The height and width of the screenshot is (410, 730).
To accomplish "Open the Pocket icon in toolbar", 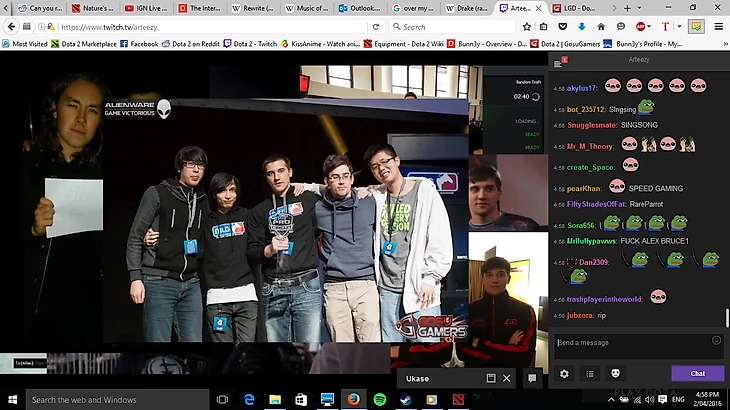I will [x=562, y=27].
